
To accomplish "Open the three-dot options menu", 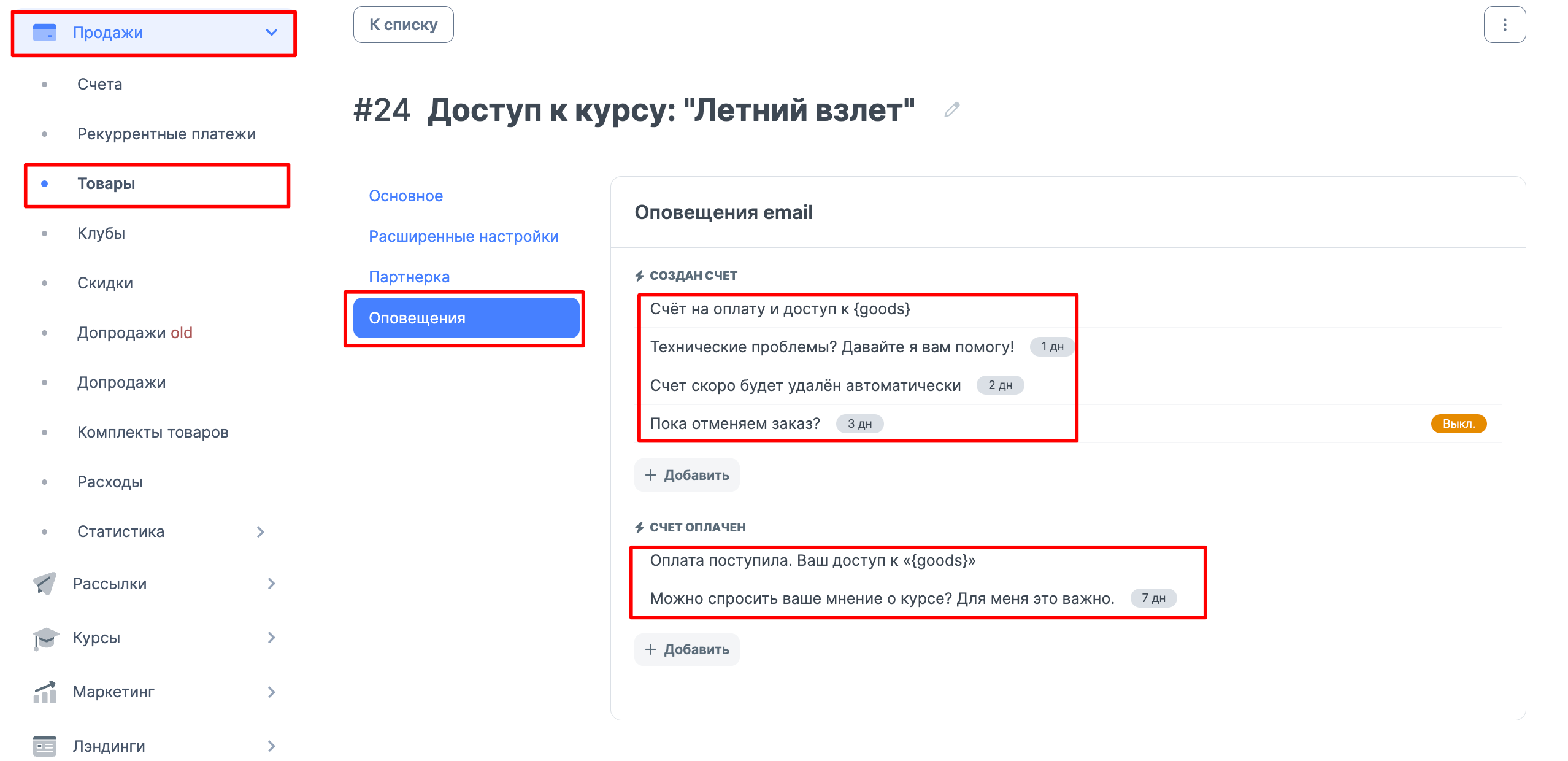I will tap(1504, 25).
